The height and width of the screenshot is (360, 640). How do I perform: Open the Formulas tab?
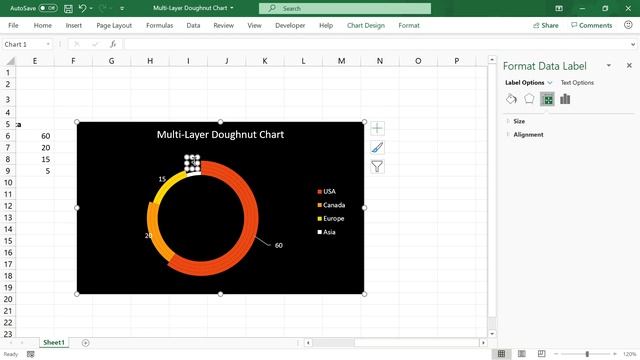[x=160, y=25]
